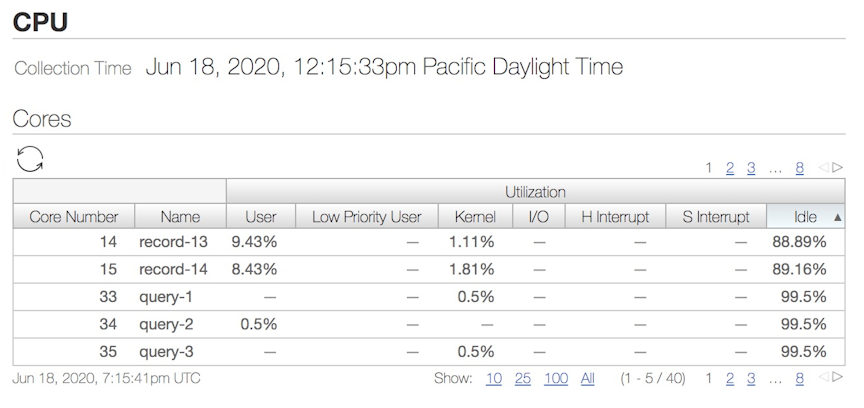The width and height of the screenshot is (864, 408).
Task: Show 100 rows per page
Action: [556, 379]
